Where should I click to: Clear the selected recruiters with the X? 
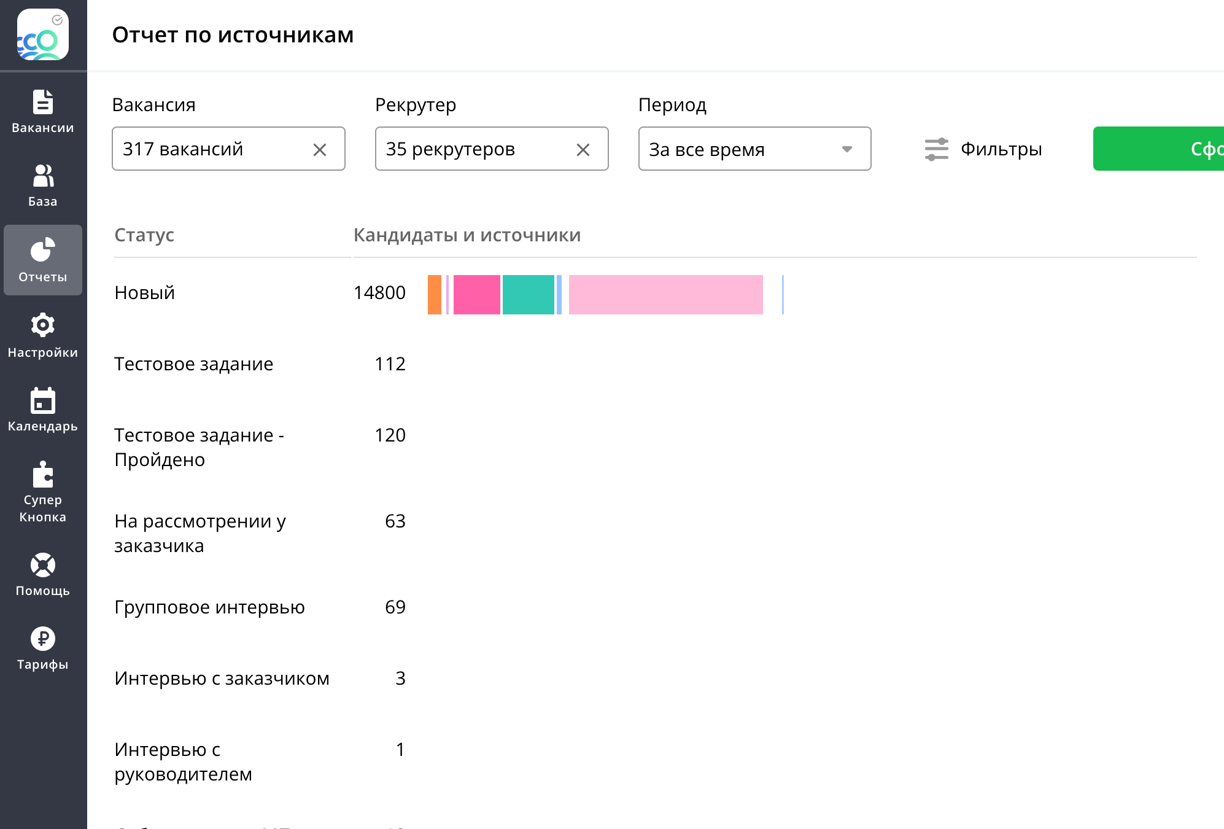click(x=583, y=149)
